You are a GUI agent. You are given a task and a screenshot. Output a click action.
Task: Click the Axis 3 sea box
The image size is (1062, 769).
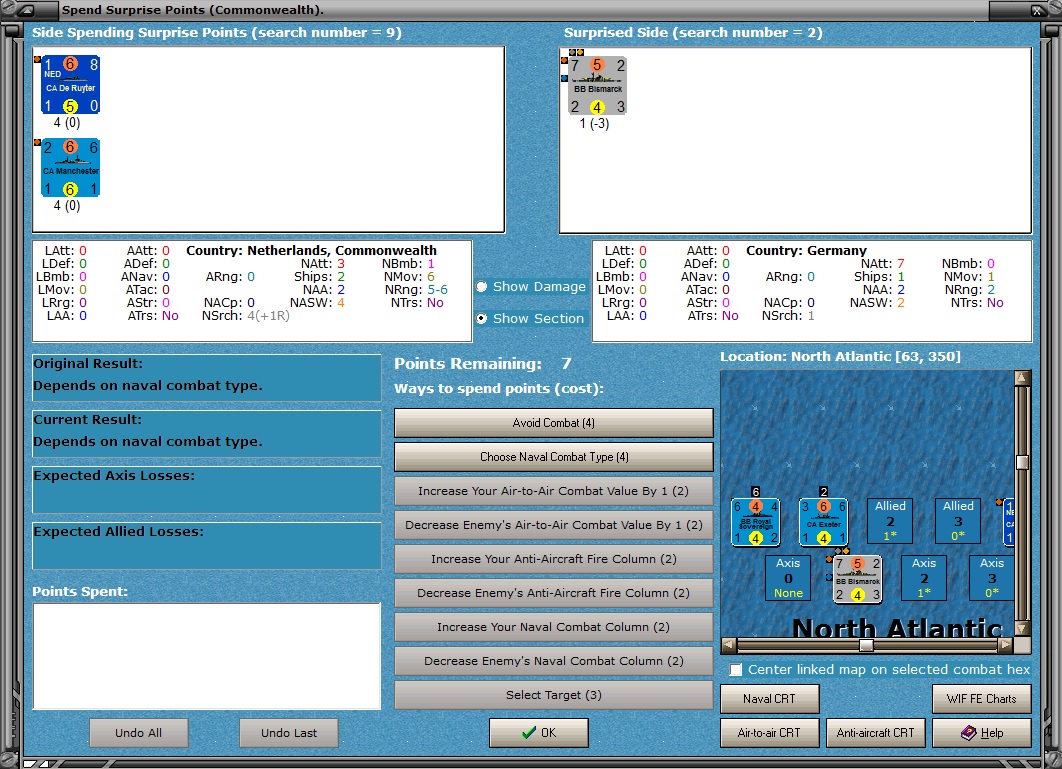click(992, 578)
